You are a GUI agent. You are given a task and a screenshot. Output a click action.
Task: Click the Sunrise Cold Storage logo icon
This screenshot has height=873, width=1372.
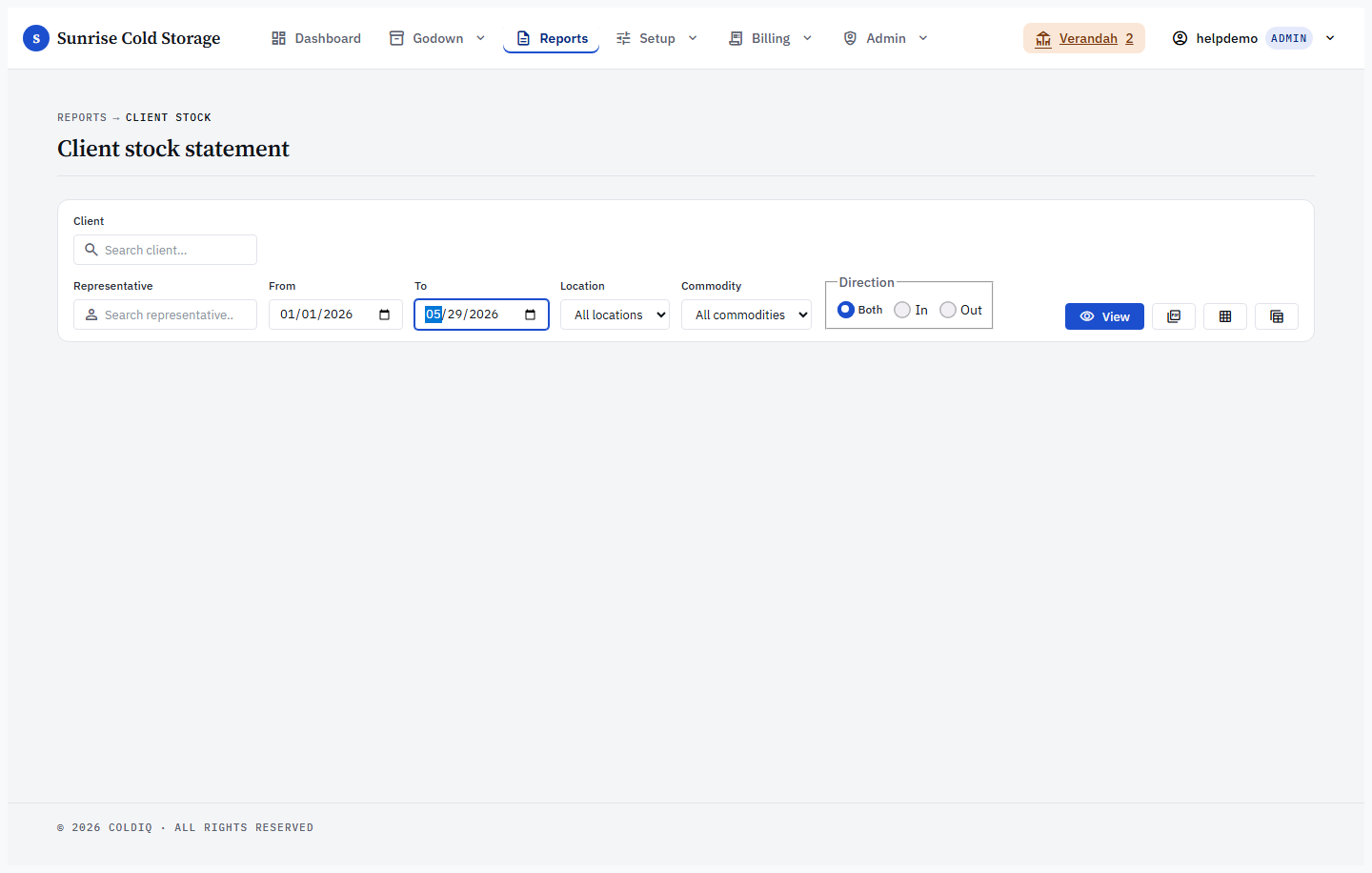[x=36, y=38]
